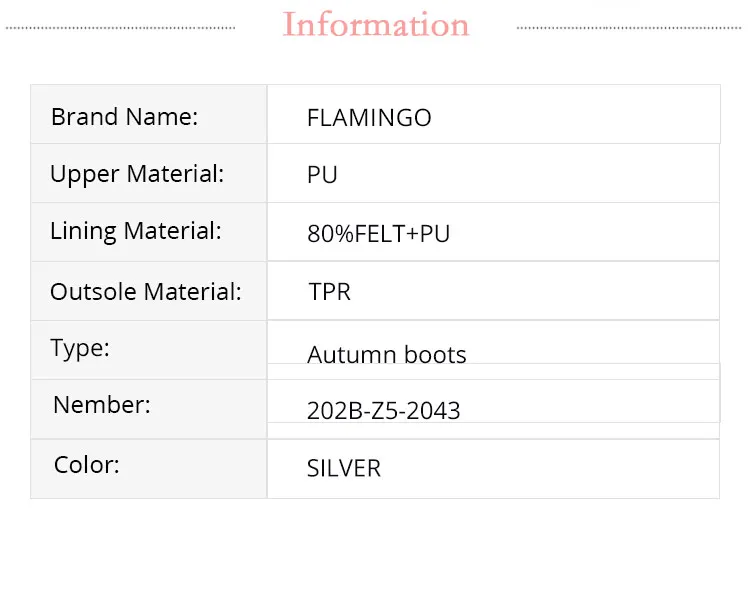Click 'Material:' right after the word Lining
750x598 pixels.
click(x=172, y=231)
